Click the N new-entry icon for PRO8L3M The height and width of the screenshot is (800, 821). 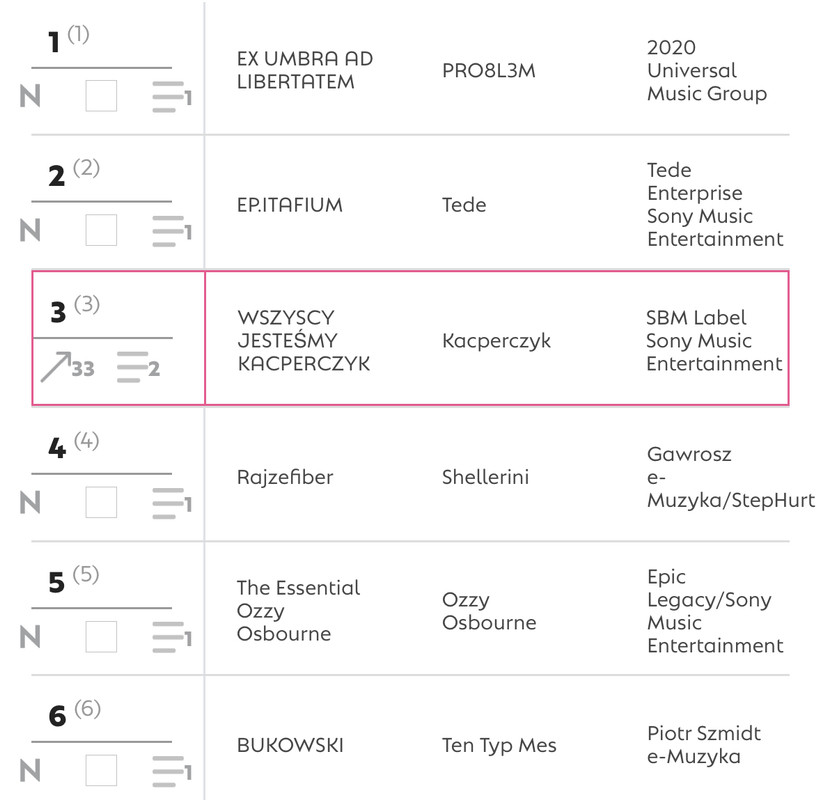pyautogui.click(x=30, y=96)
